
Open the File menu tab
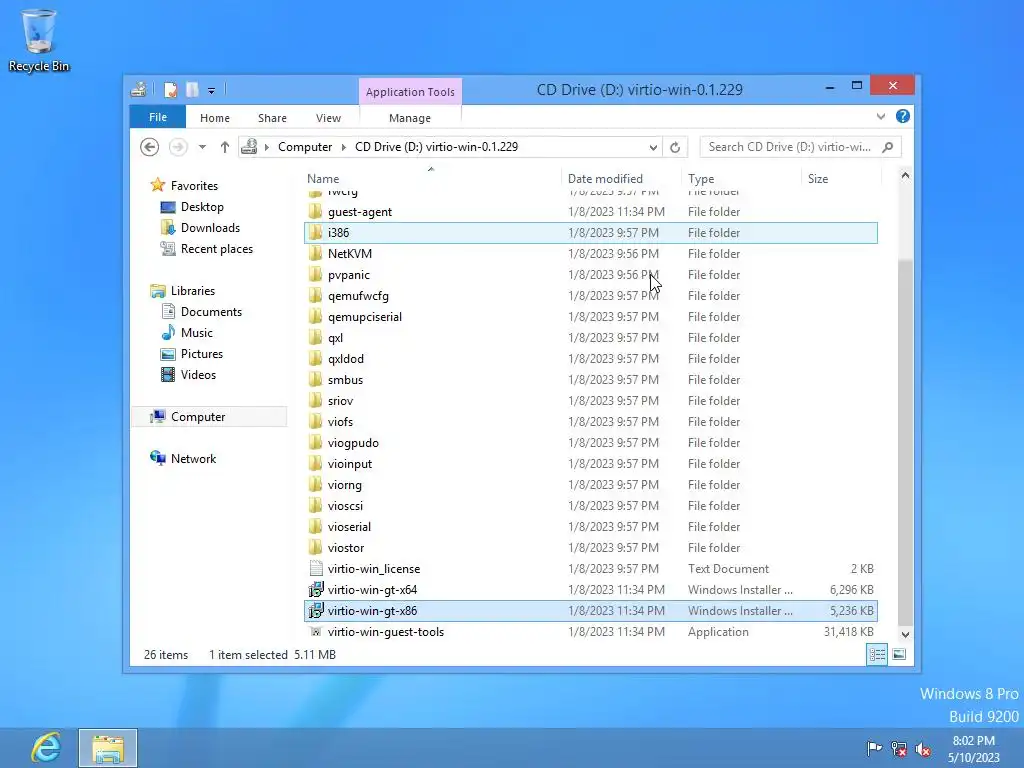(158, 118)
